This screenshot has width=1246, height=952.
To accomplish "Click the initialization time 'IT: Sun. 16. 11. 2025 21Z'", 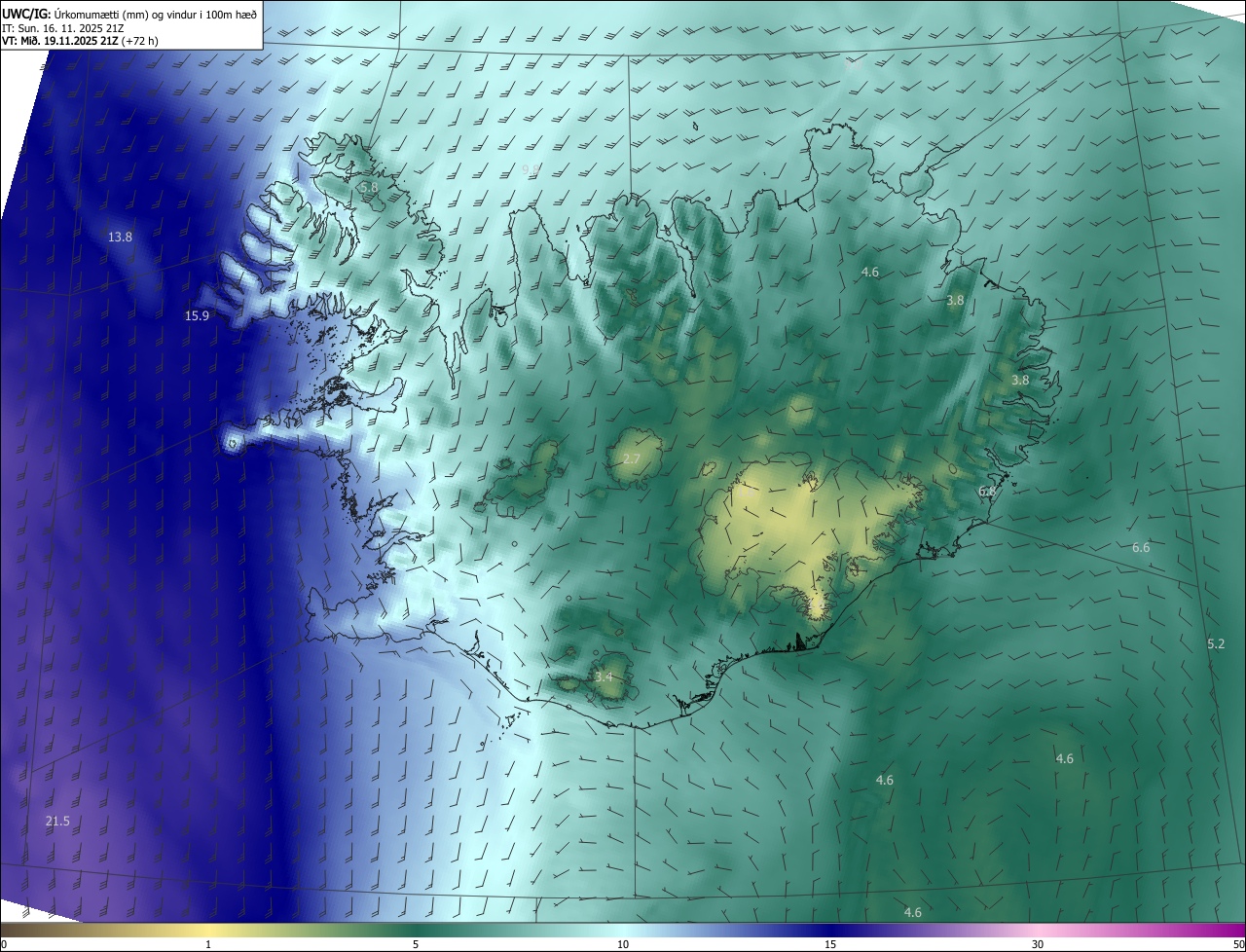I will click(x=63, y=27).
